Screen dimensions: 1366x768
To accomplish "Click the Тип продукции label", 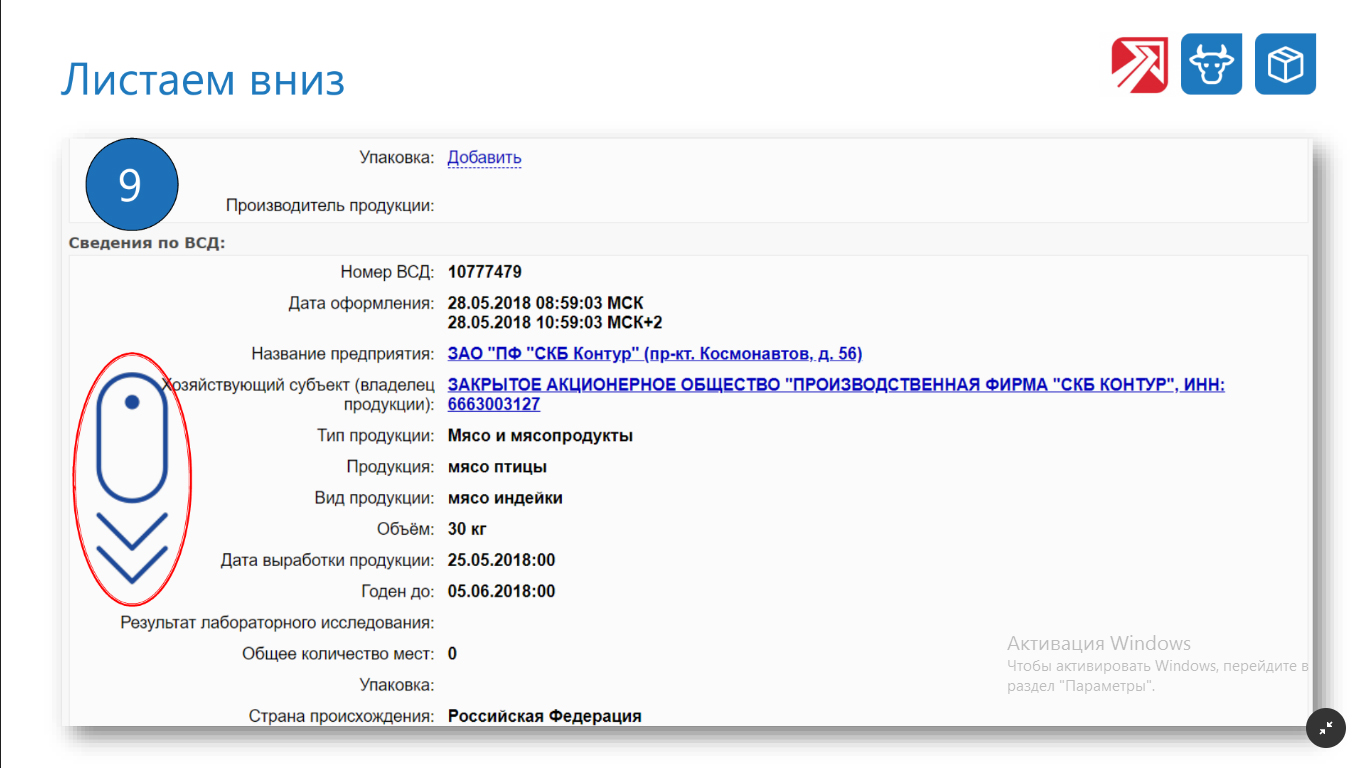I will (376, 436).
